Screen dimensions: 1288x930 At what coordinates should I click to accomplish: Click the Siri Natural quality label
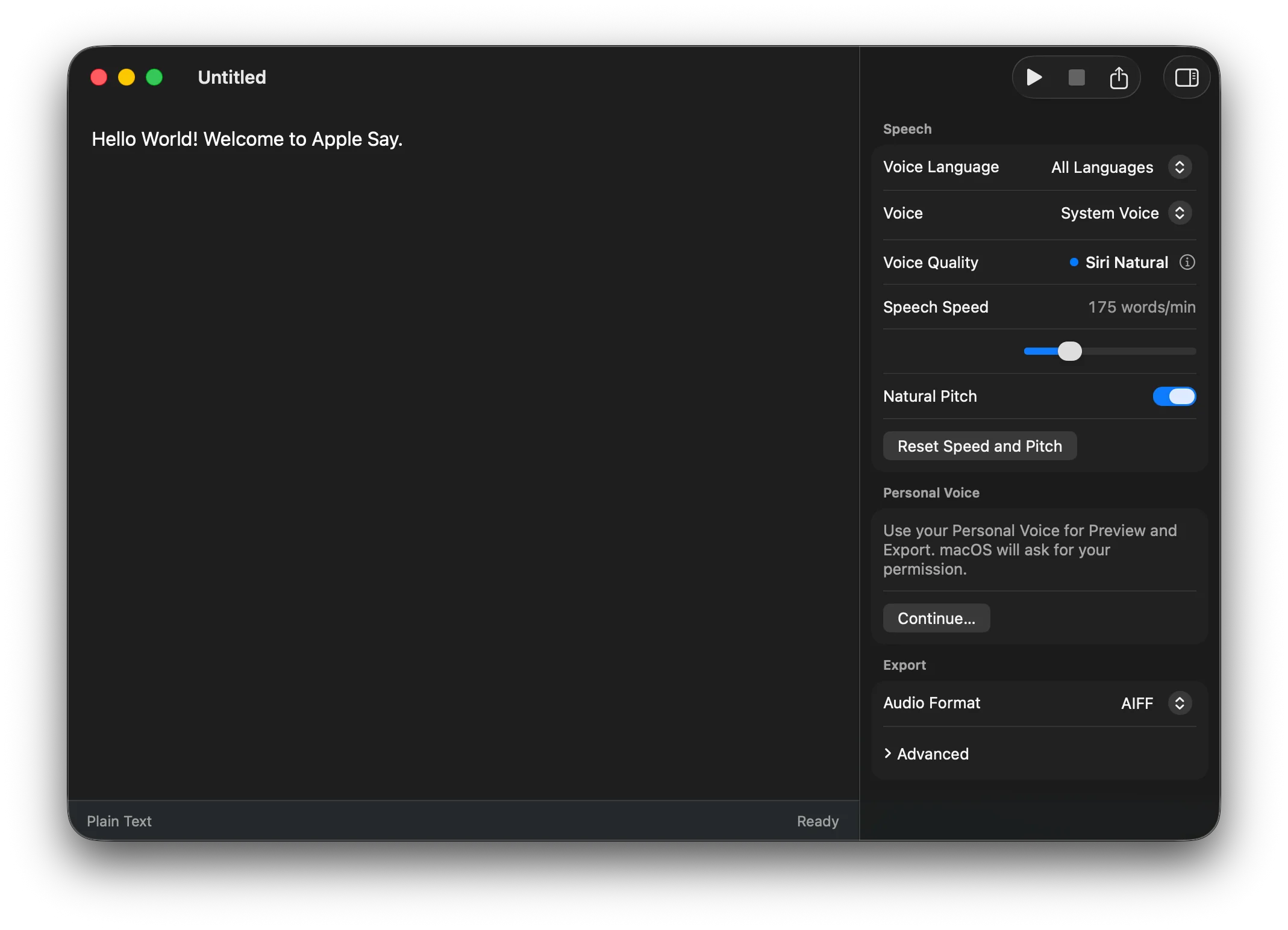point(1127,262)
